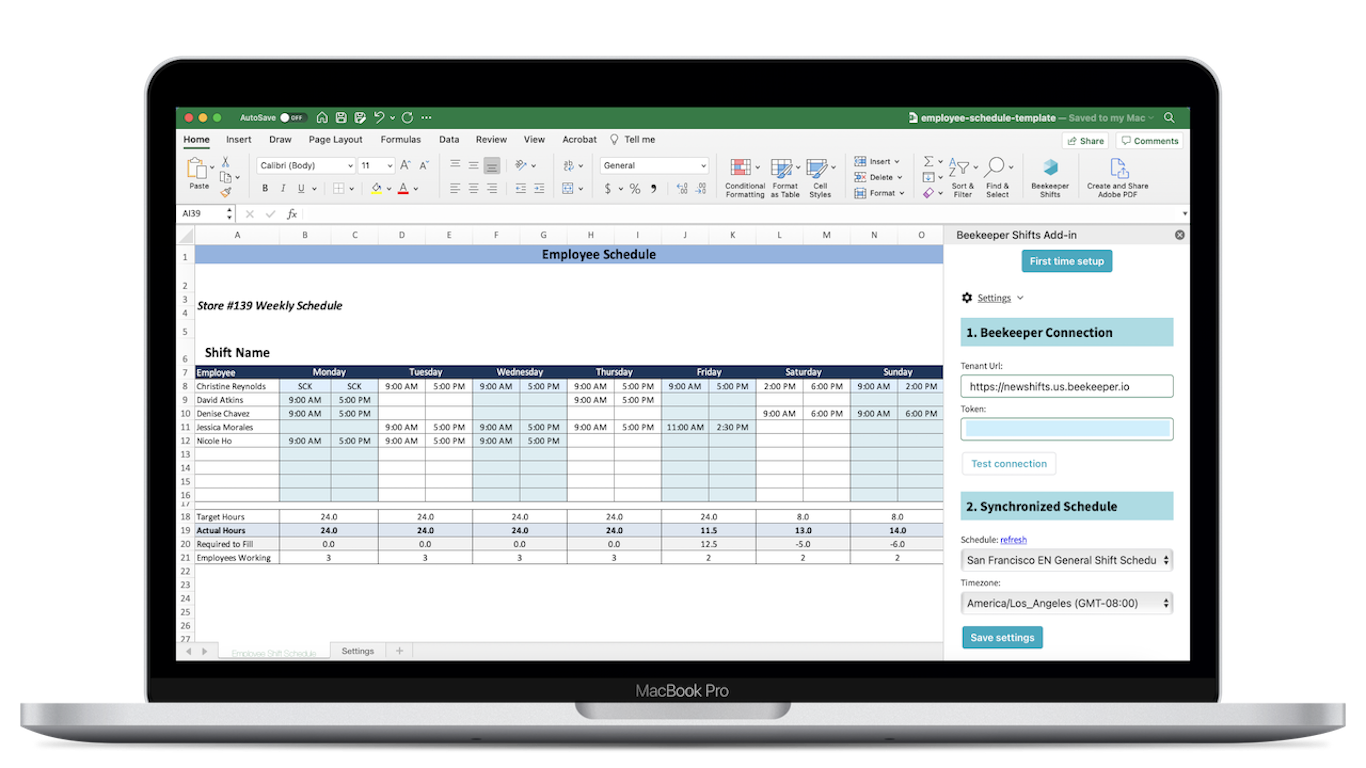
Task: Click the Home icon in title bar
Action: point(322,117)
